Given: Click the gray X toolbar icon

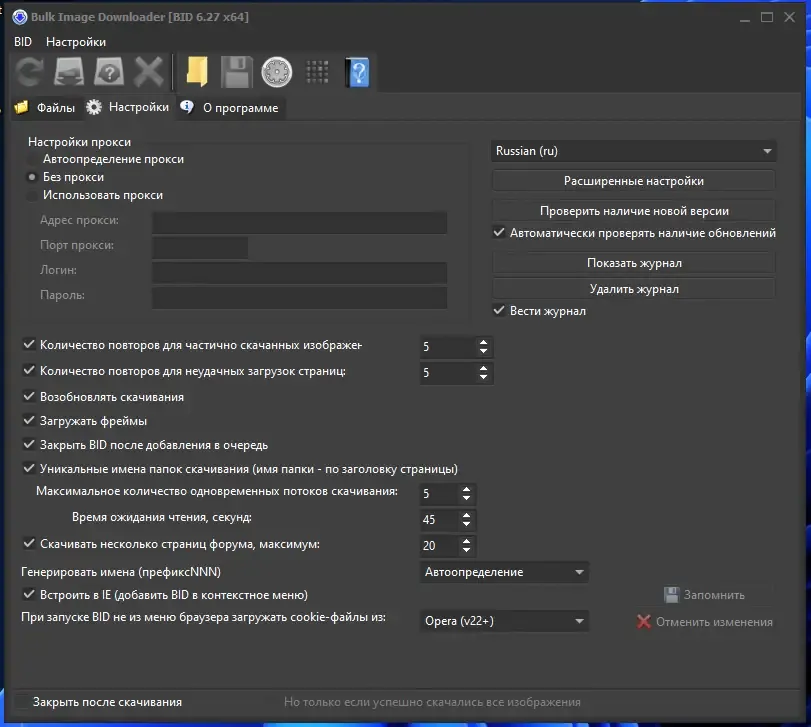Looking at the screenshot, I should point(148,72).
